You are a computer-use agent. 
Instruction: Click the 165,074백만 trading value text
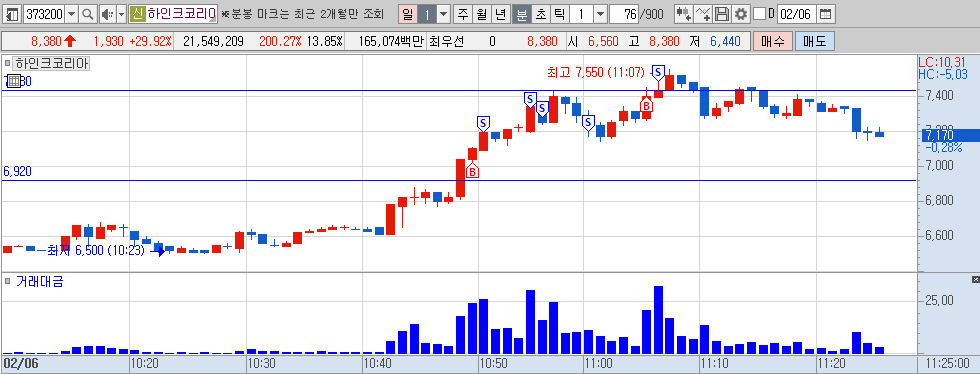pyautogui.click(x=392, y=42)
